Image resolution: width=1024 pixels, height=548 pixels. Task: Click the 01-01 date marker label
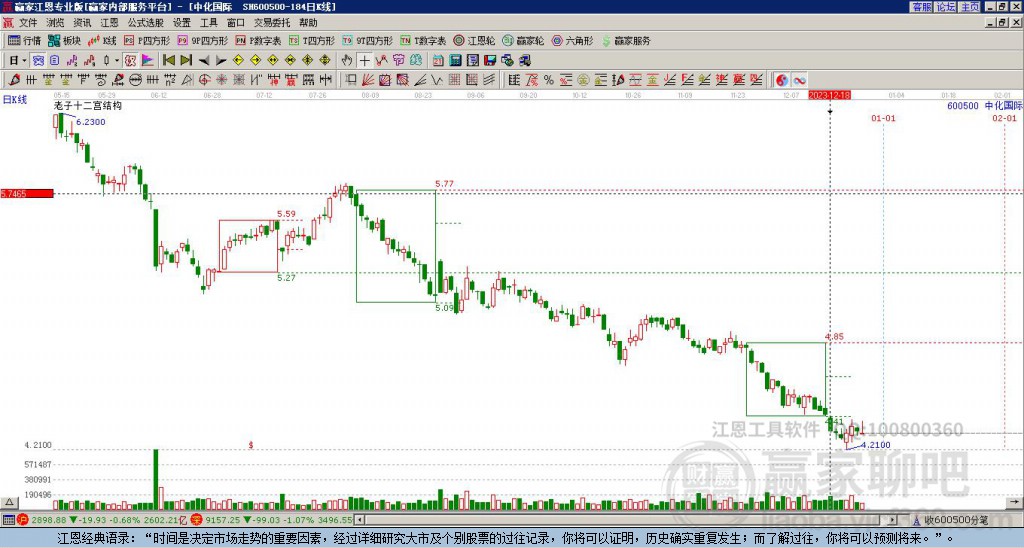[883, 118]
